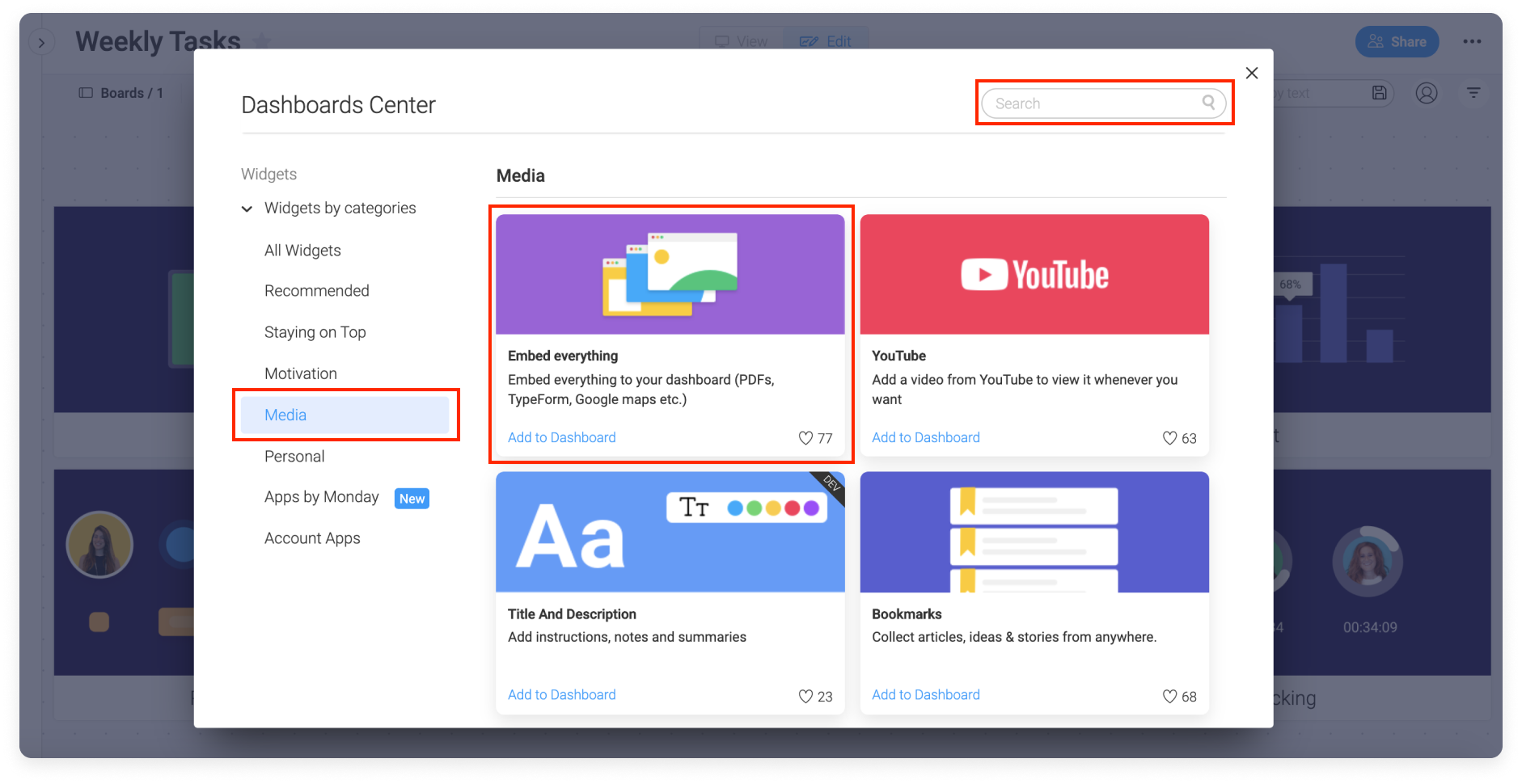Add Embed everything widget to dashboard

click(561, 437)
